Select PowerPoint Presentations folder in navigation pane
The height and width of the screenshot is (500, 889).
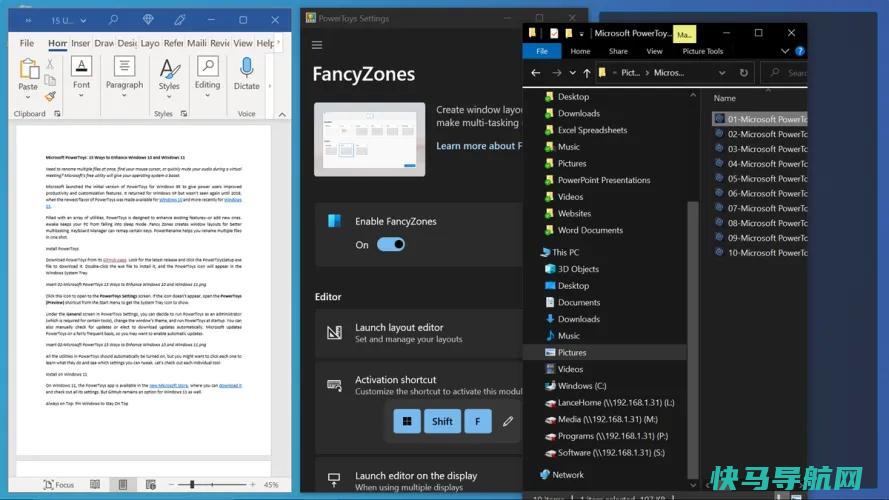(604, 180)
